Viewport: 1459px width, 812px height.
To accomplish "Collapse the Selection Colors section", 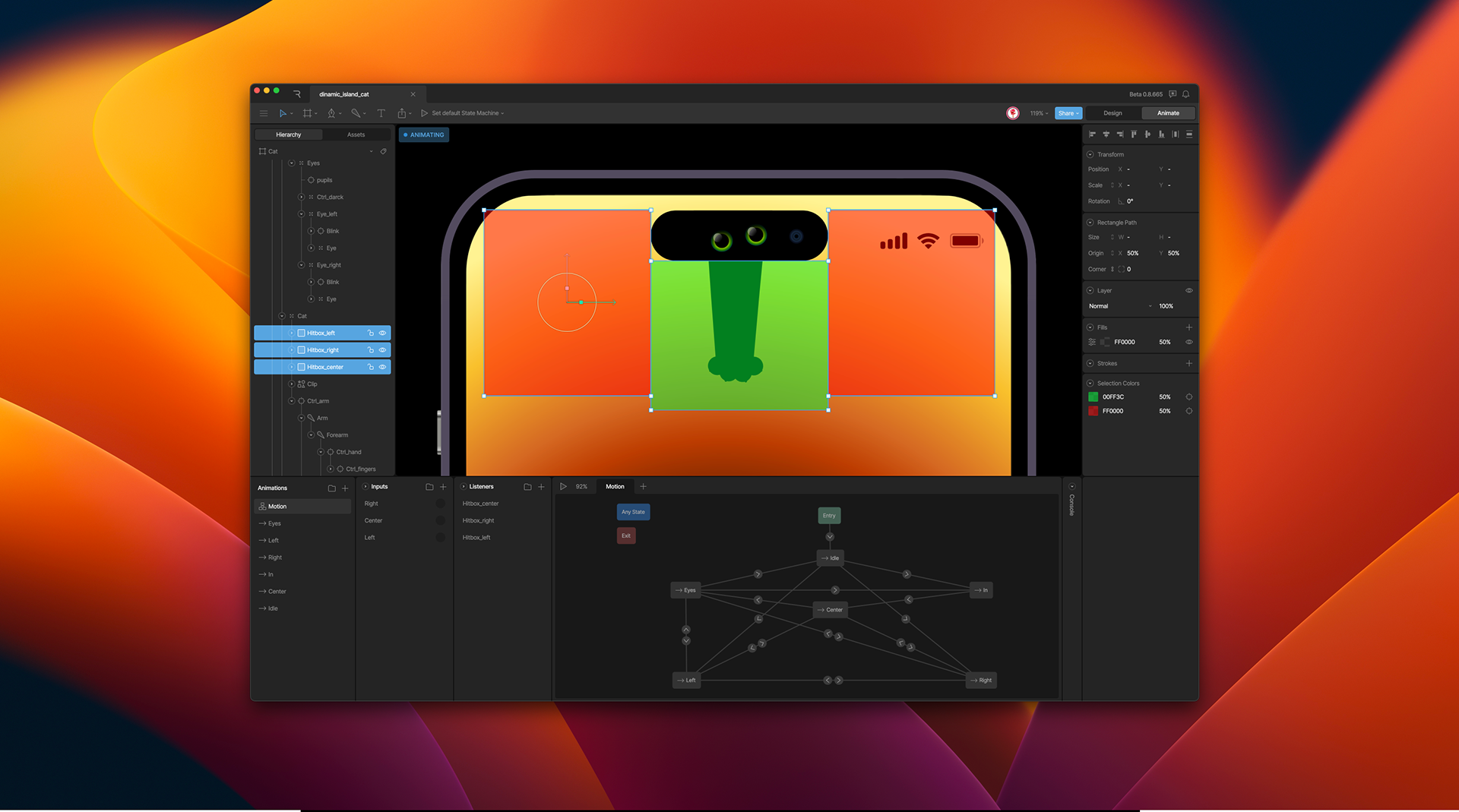I will pos(1090,384).
